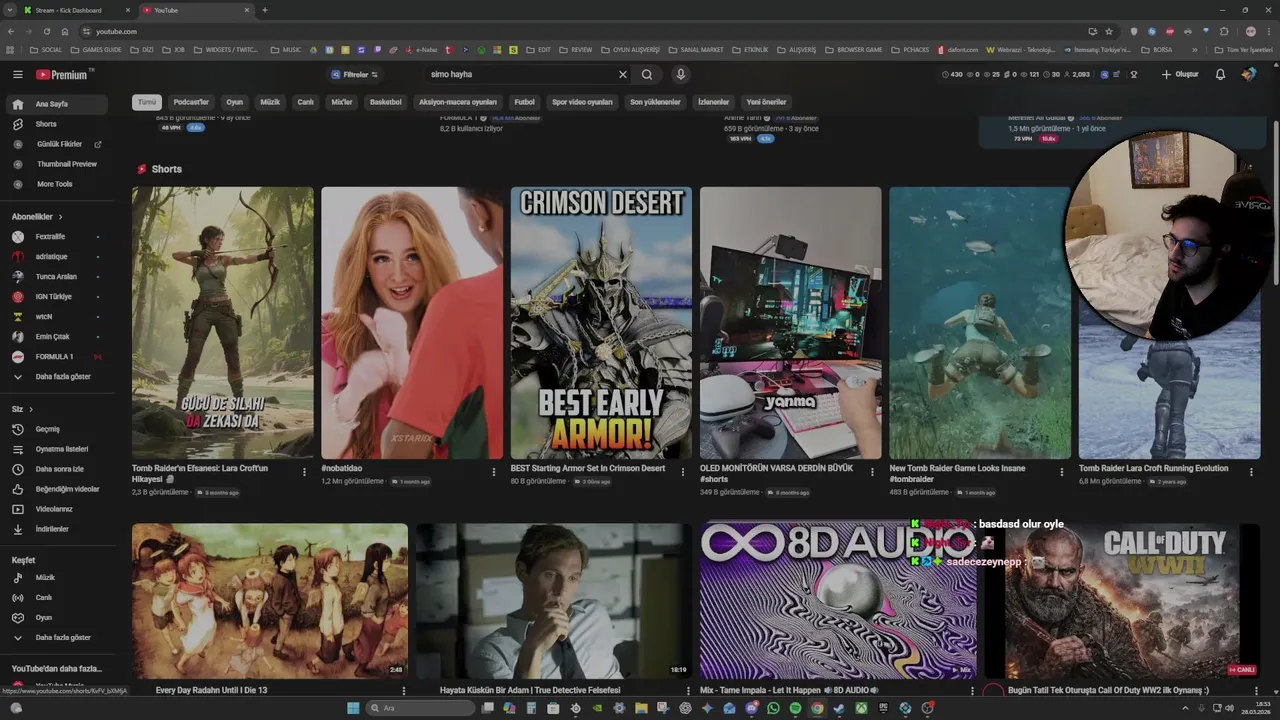Viewport: 1280px width, 720px height.
Task: Clear the search text with the X icon
Action: coord(622,74)
